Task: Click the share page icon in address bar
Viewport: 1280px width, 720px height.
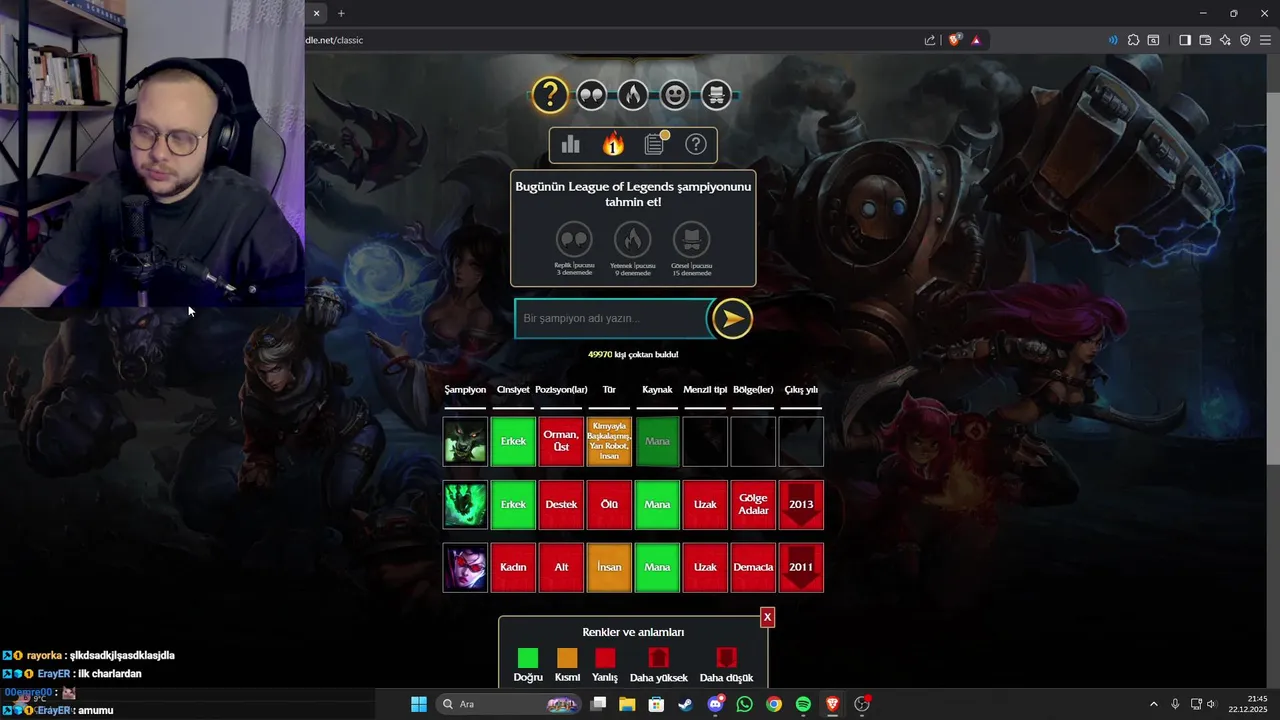Action: [930, 40]
